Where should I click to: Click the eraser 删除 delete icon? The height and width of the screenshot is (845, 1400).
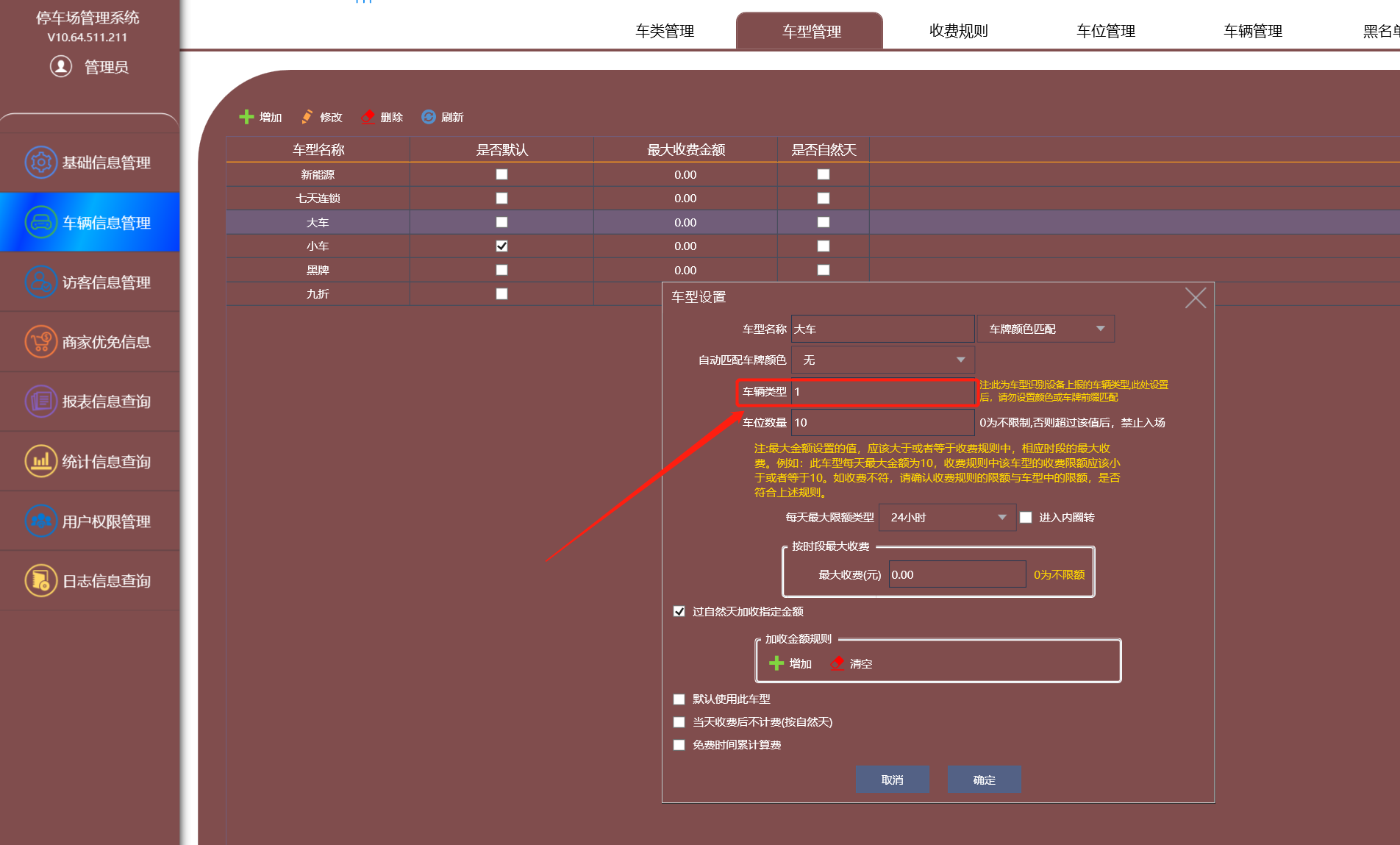(368, 117)
